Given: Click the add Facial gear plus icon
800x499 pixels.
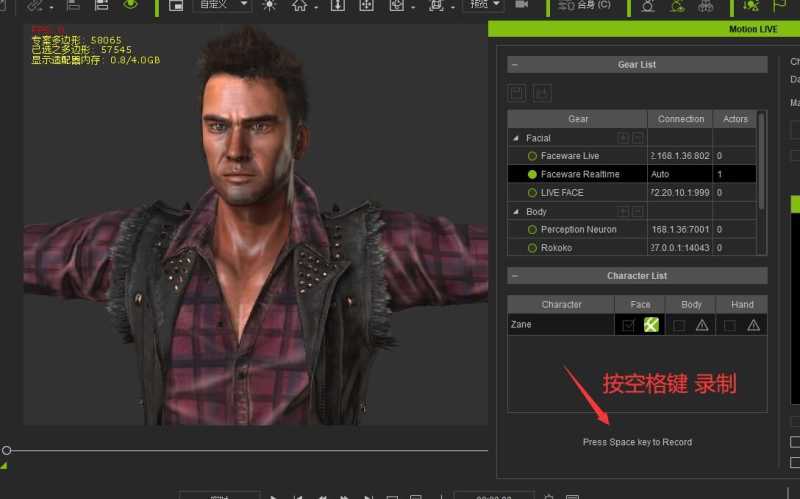Looking at the screenshot, I should 623,138.
